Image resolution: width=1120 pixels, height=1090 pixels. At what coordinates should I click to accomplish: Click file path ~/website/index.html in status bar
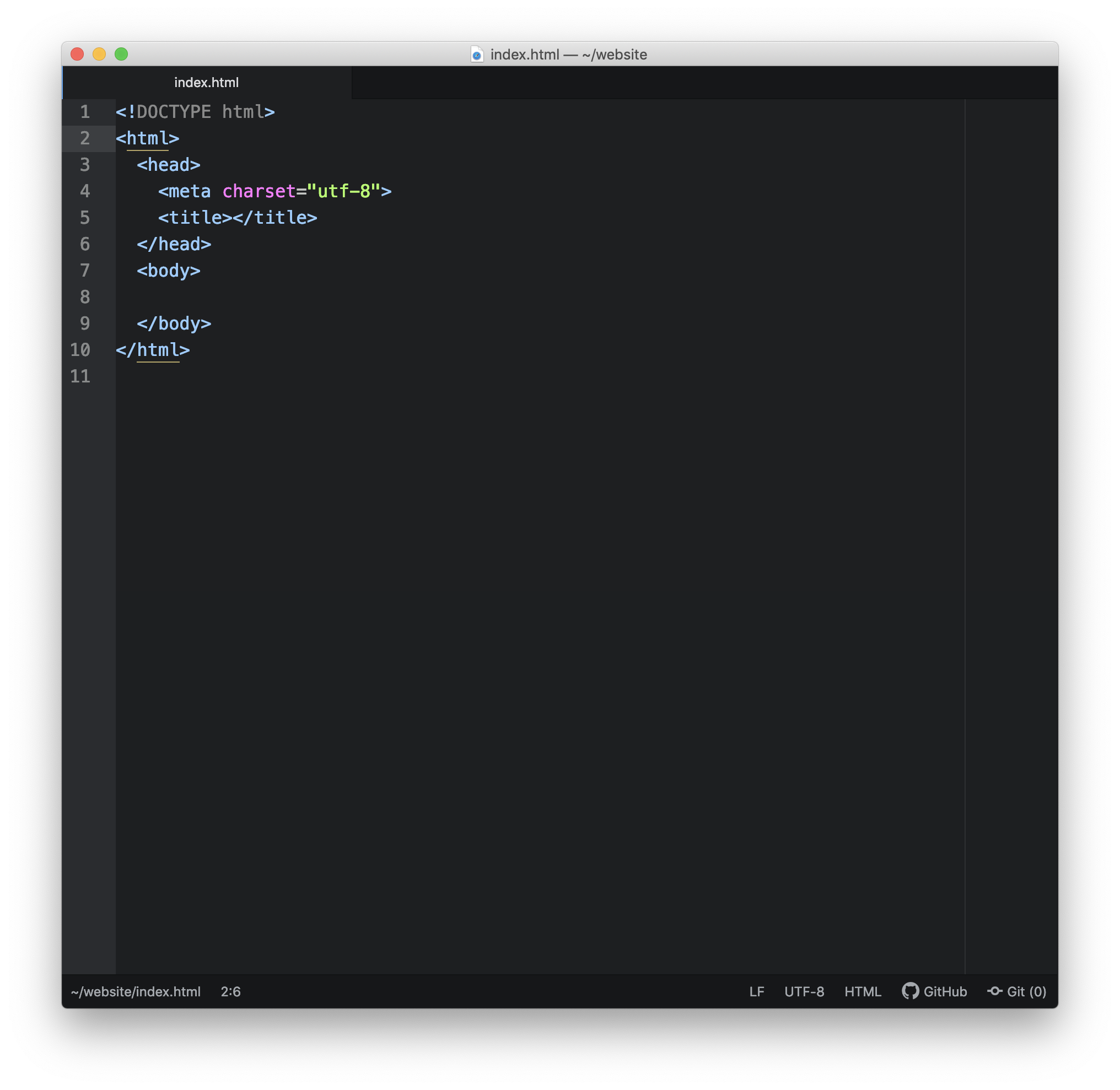(136, 991)
